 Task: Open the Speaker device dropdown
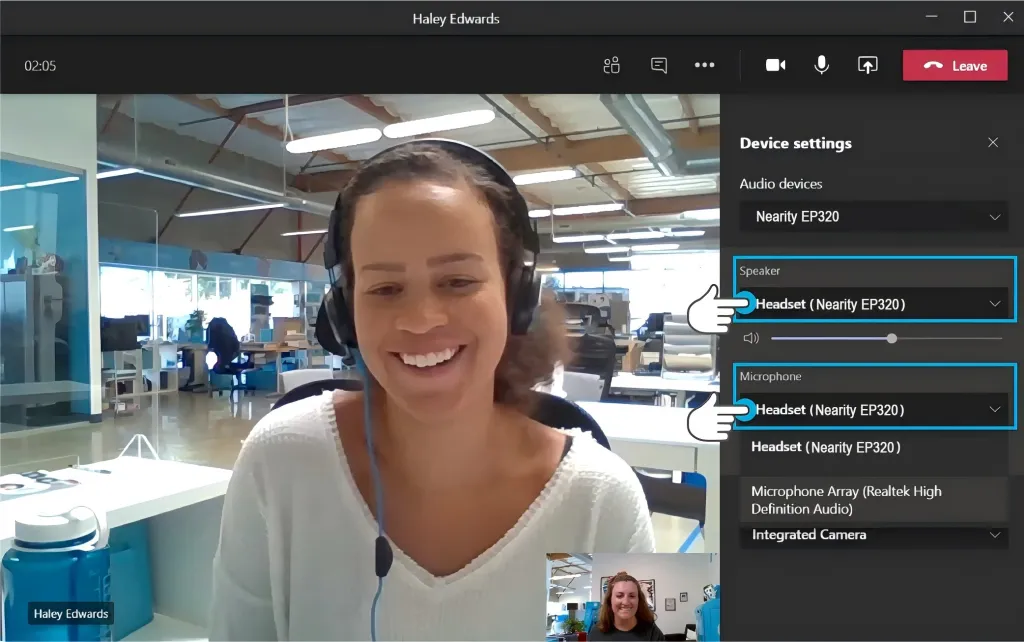[x=874, y=304]
